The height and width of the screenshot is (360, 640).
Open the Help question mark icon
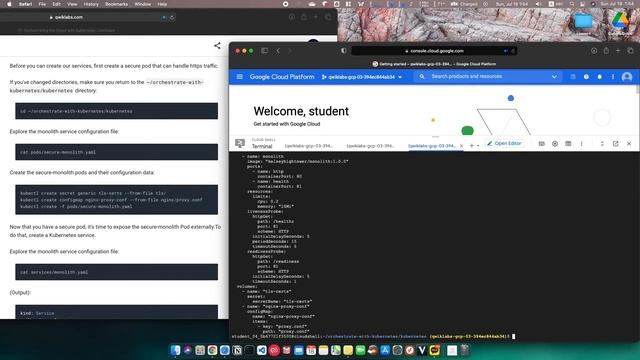coord(586,77)
